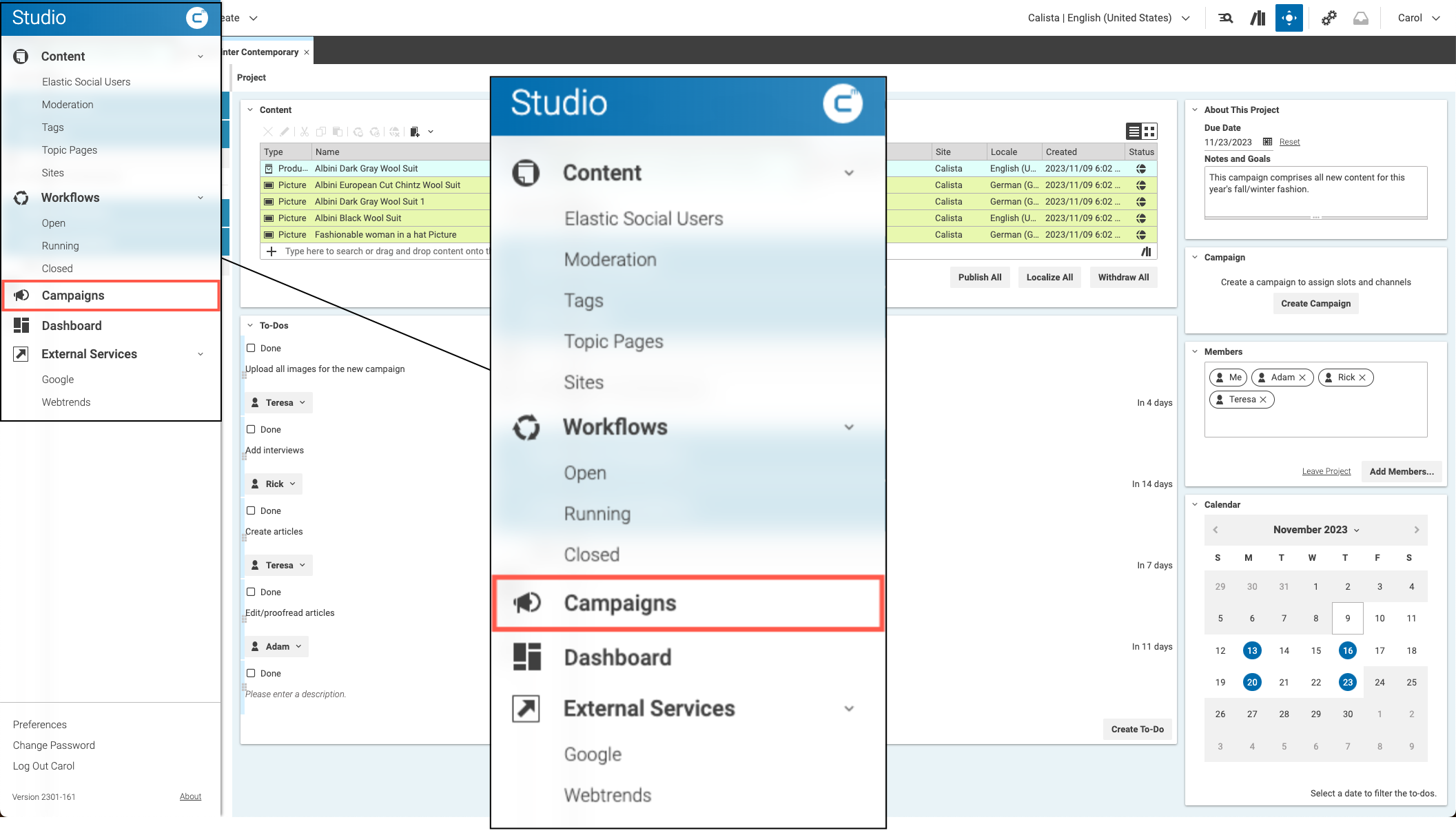Open Dashboard in the left sidebar
1456x835 pixels.
(x=72, y=326)
